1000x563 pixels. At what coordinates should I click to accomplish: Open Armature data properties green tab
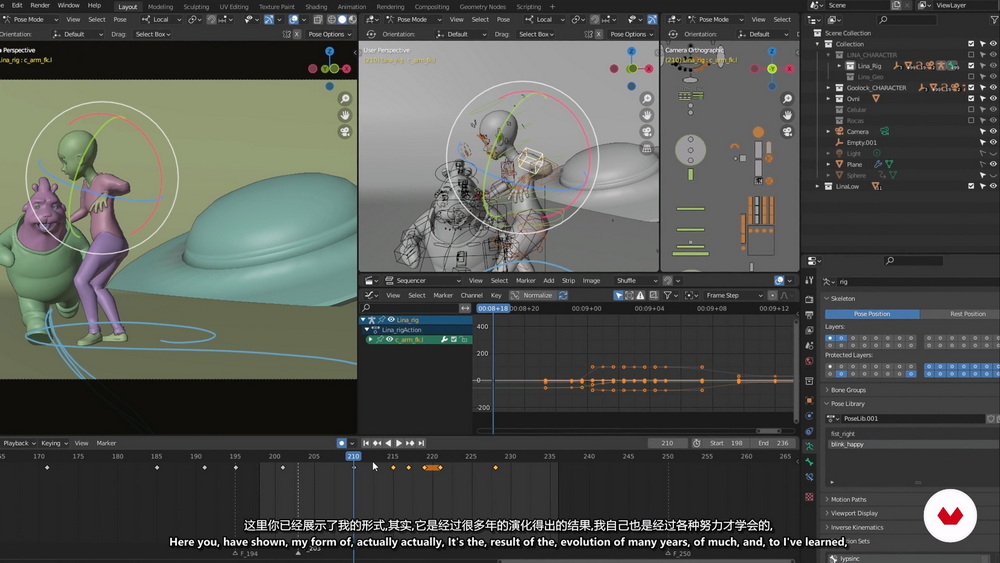(809, 446)
